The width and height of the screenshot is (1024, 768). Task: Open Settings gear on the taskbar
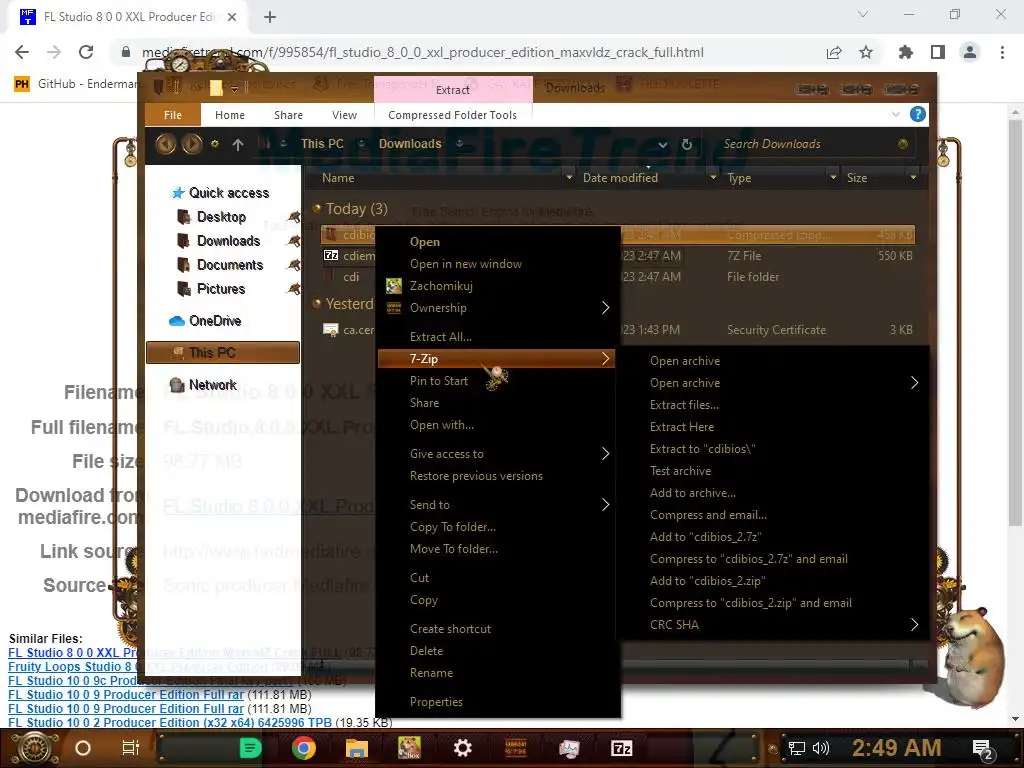coord(462,748)
